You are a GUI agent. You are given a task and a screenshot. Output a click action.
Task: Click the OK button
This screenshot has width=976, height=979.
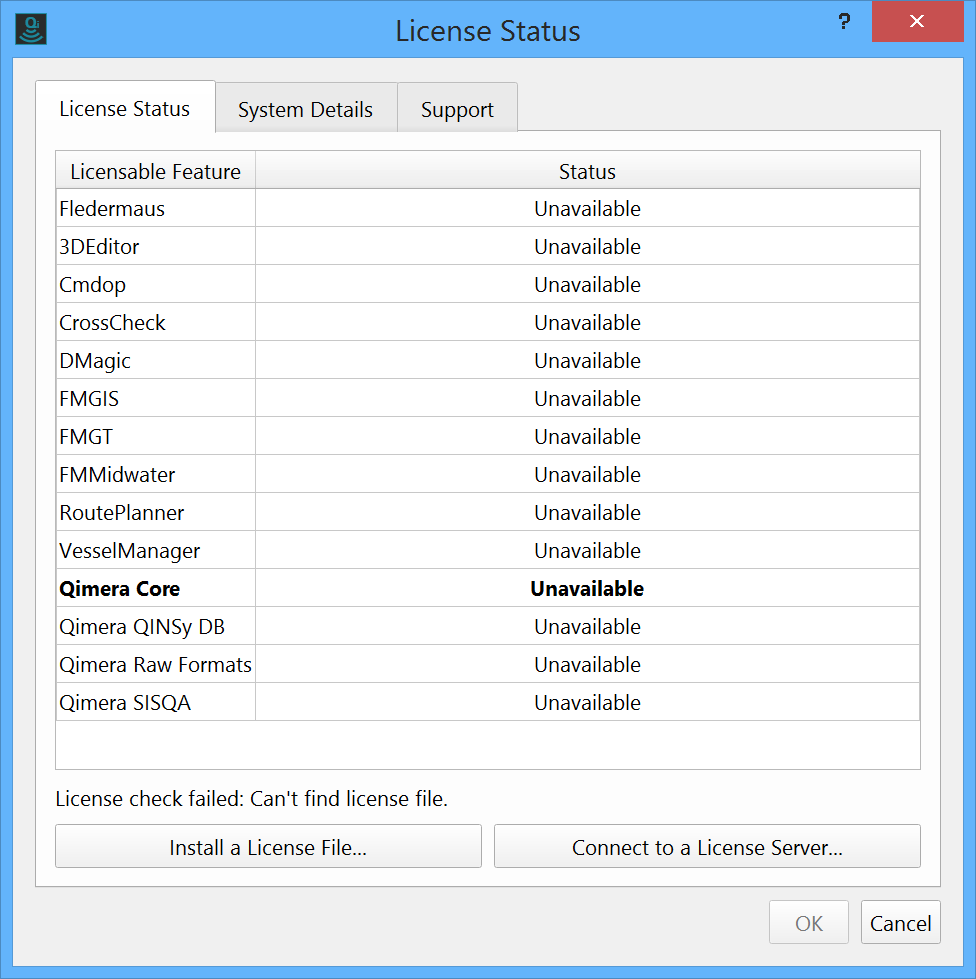(x=809, y=923)
